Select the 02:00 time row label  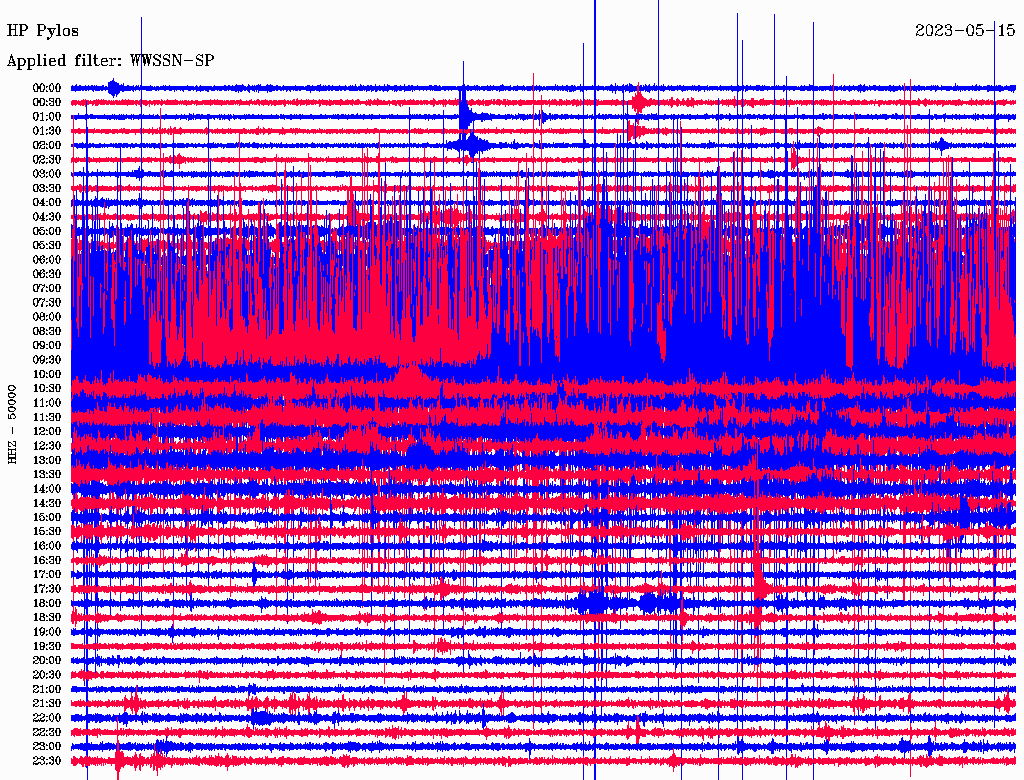point(47,145)
